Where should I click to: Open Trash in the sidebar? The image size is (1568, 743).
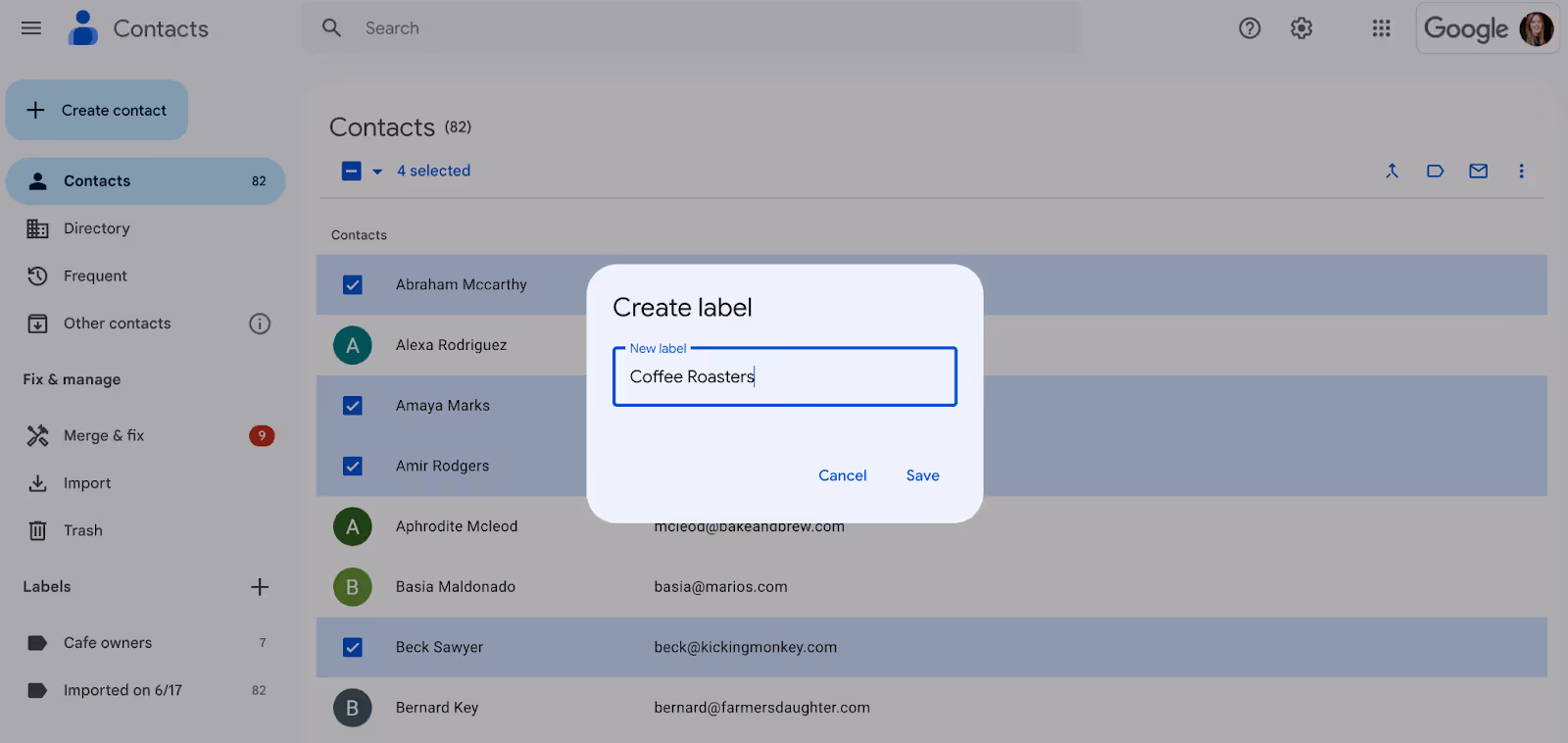tap(145, 530)
